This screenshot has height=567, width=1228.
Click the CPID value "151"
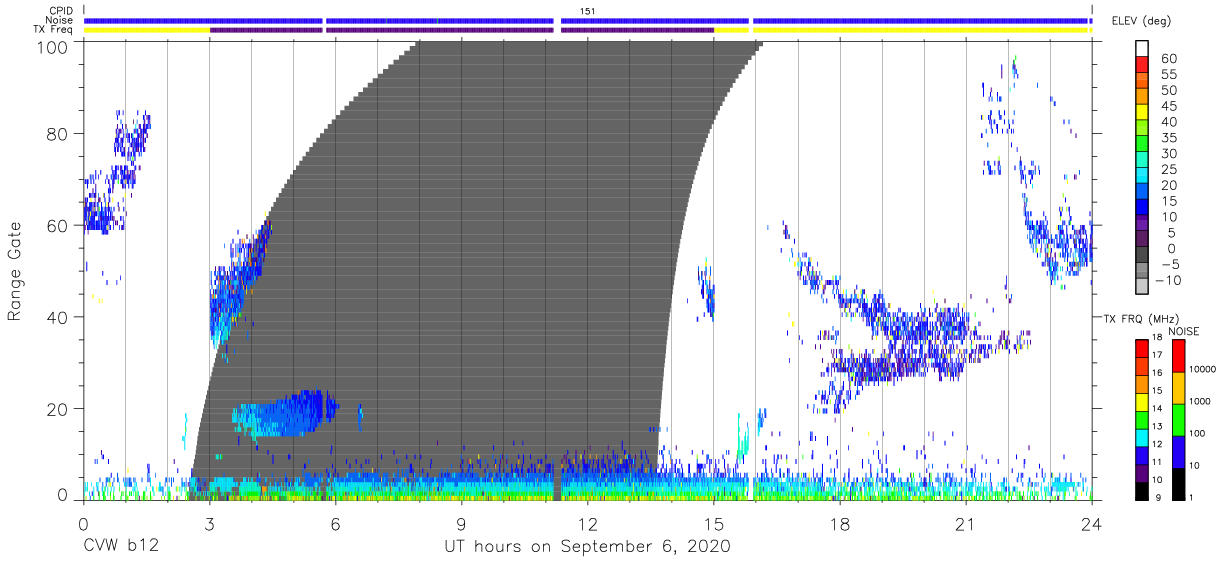(586, 11)
